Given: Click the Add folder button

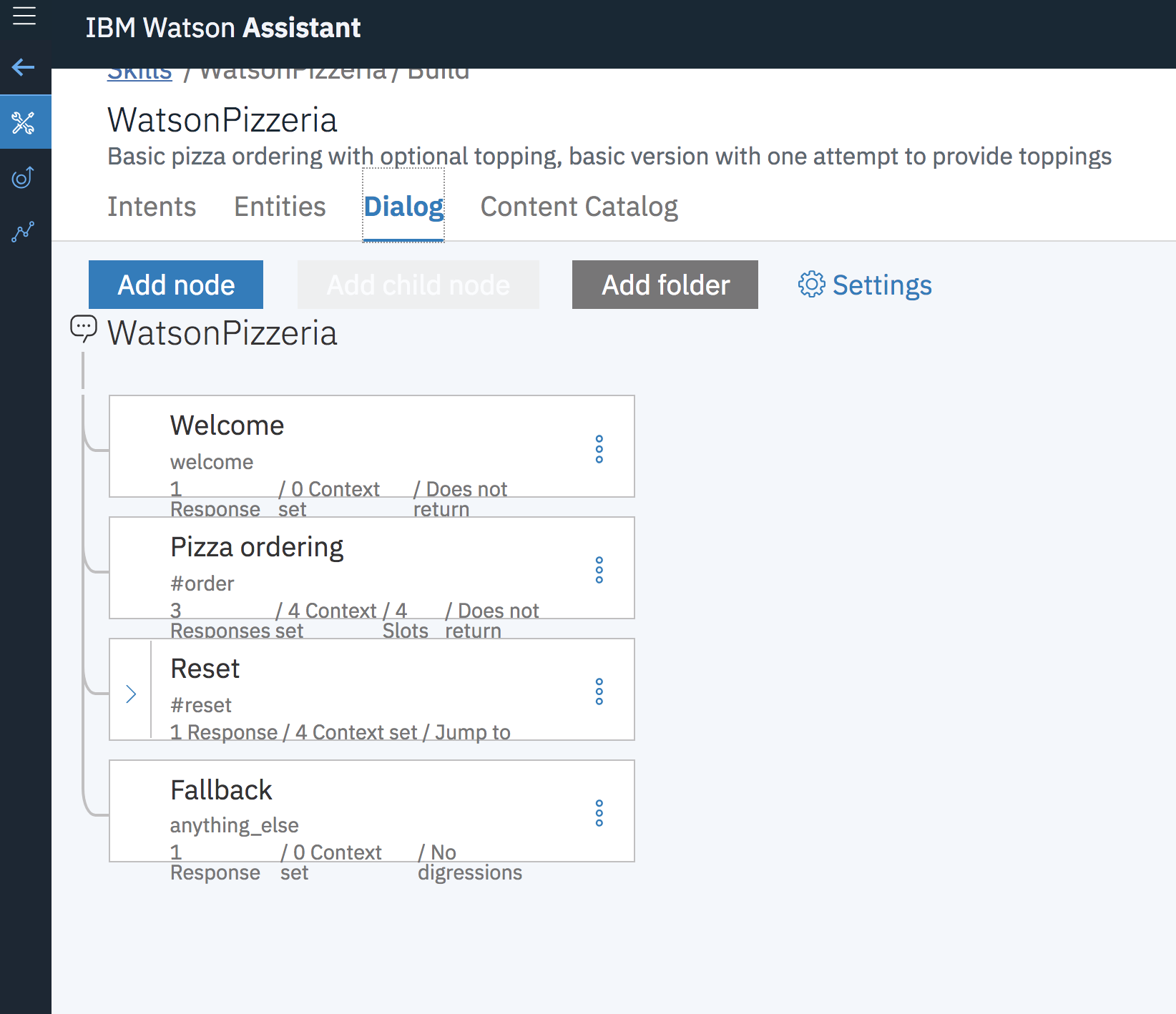Looking at the screenshot, I should pos(665,285).
